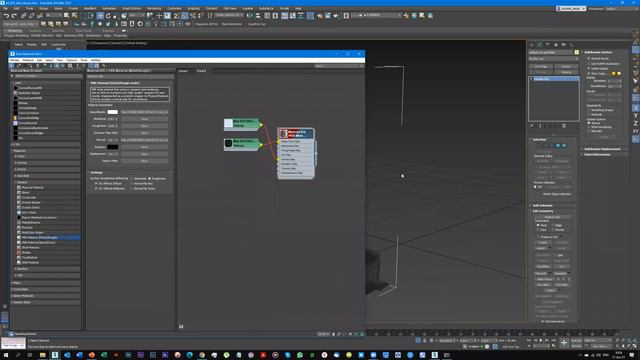The image size is (640, 360).
Task: Click the Base Color map button
Action: (x=144, y=112)
